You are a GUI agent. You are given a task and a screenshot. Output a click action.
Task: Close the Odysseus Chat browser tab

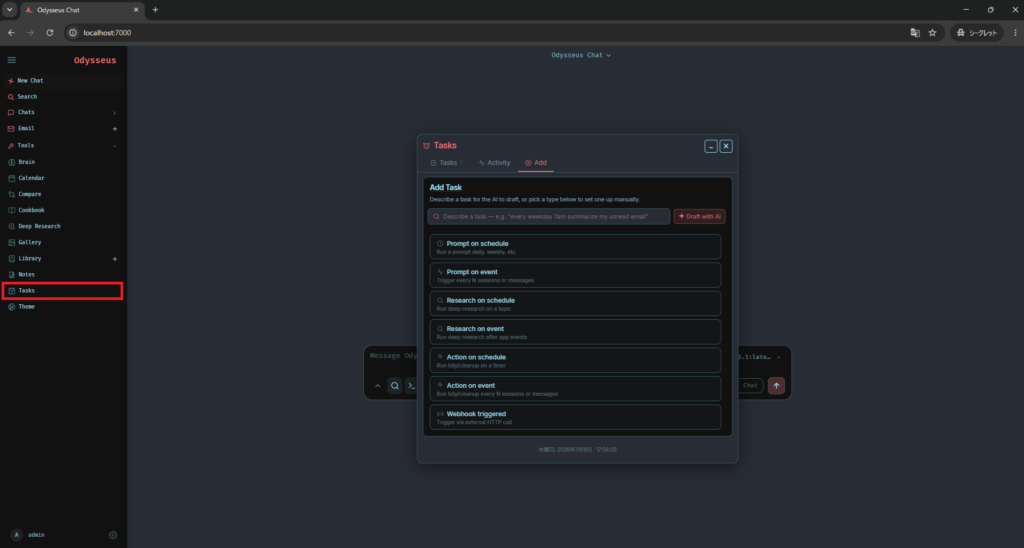pyautogui.click(x=136, y=10)
